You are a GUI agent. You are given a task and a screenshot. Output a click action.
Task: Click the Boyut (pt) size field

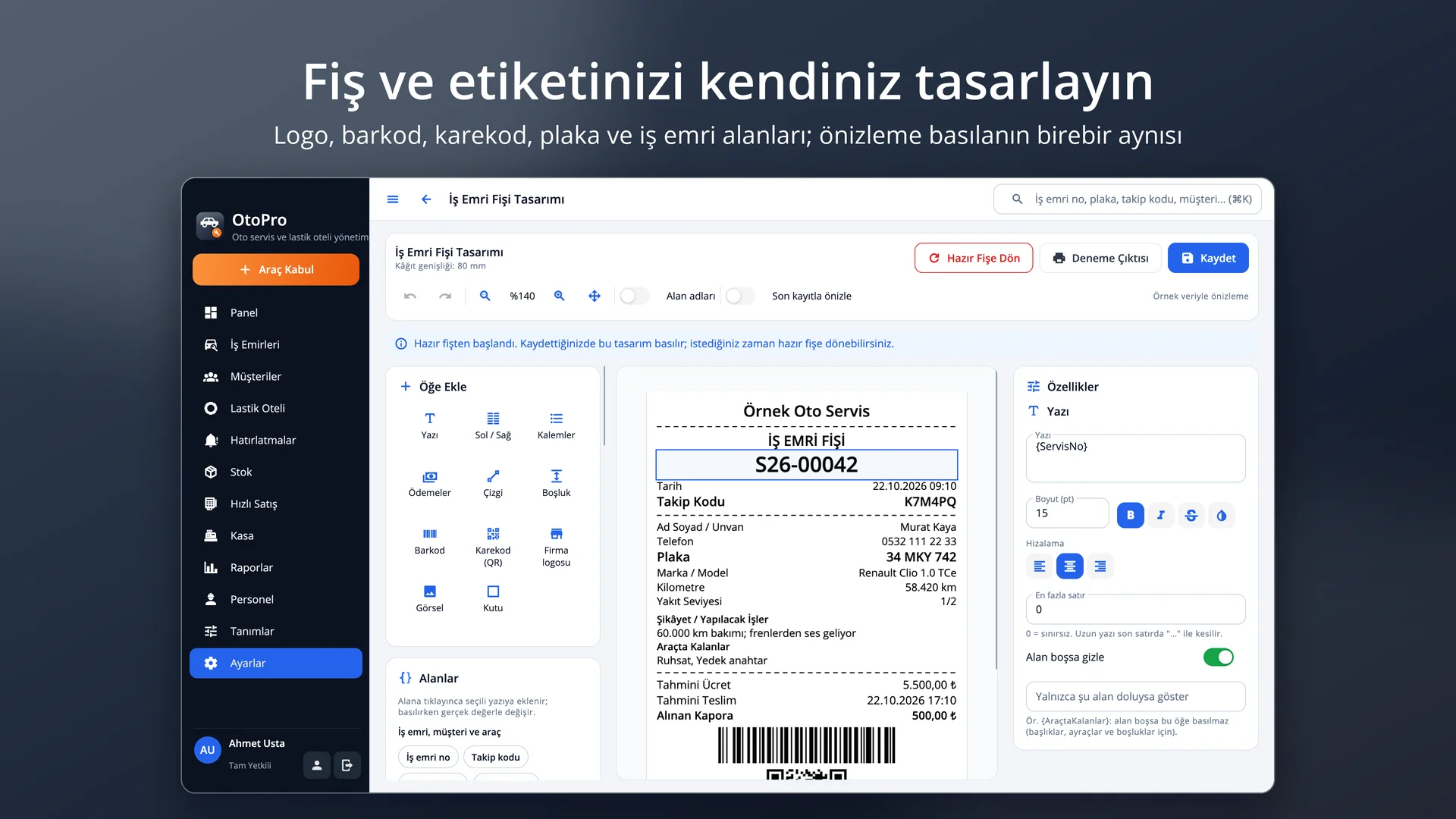point(1067,513)
